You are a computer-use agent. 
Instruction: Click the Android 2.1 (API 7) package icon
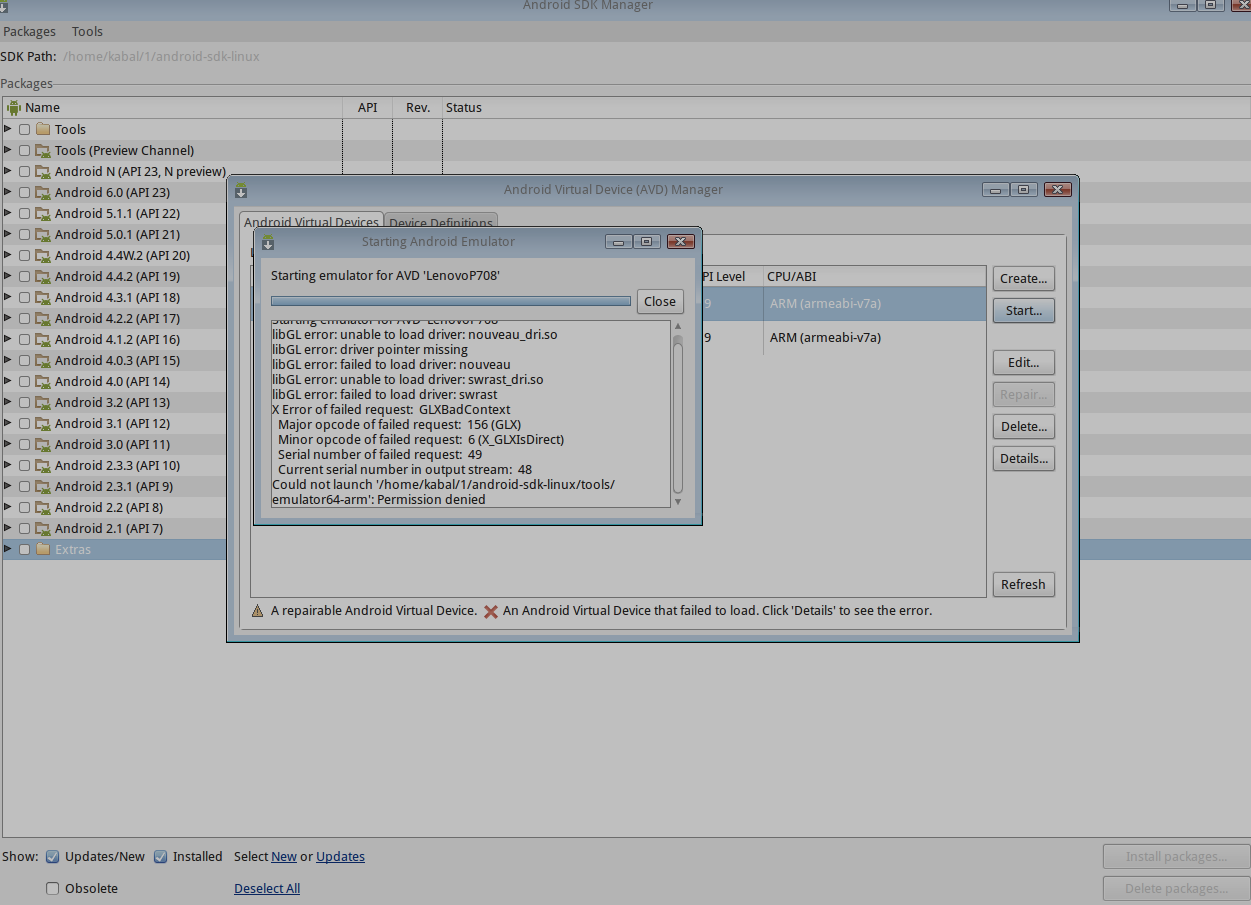pyautogui.click(x=43, y=528)
